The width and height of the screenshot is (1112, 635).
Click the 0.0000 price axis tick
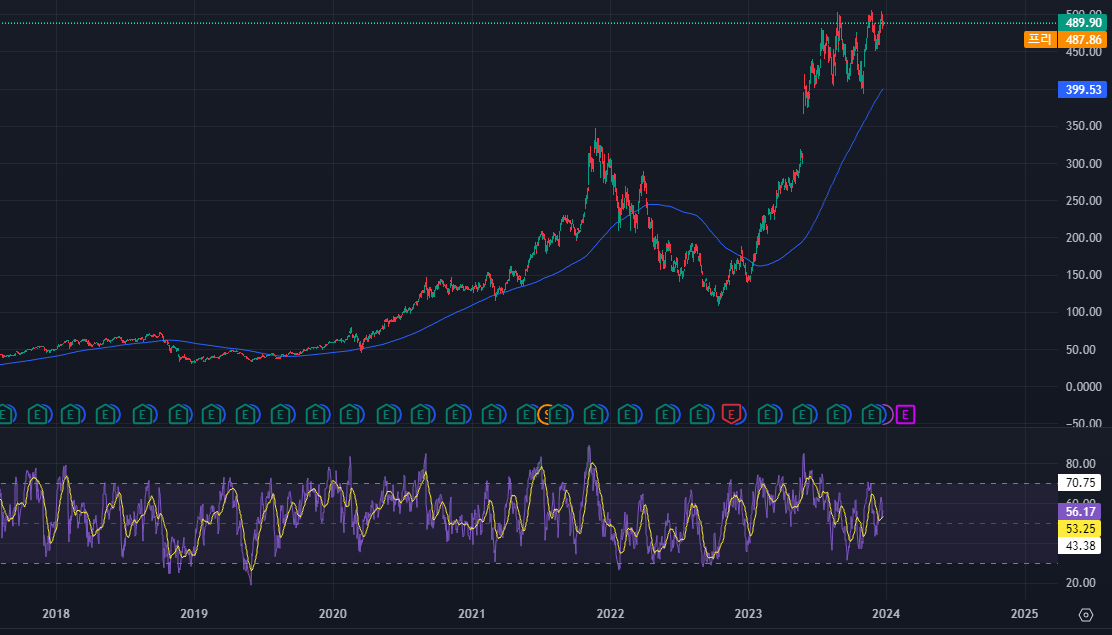[x=1084, y=387]
